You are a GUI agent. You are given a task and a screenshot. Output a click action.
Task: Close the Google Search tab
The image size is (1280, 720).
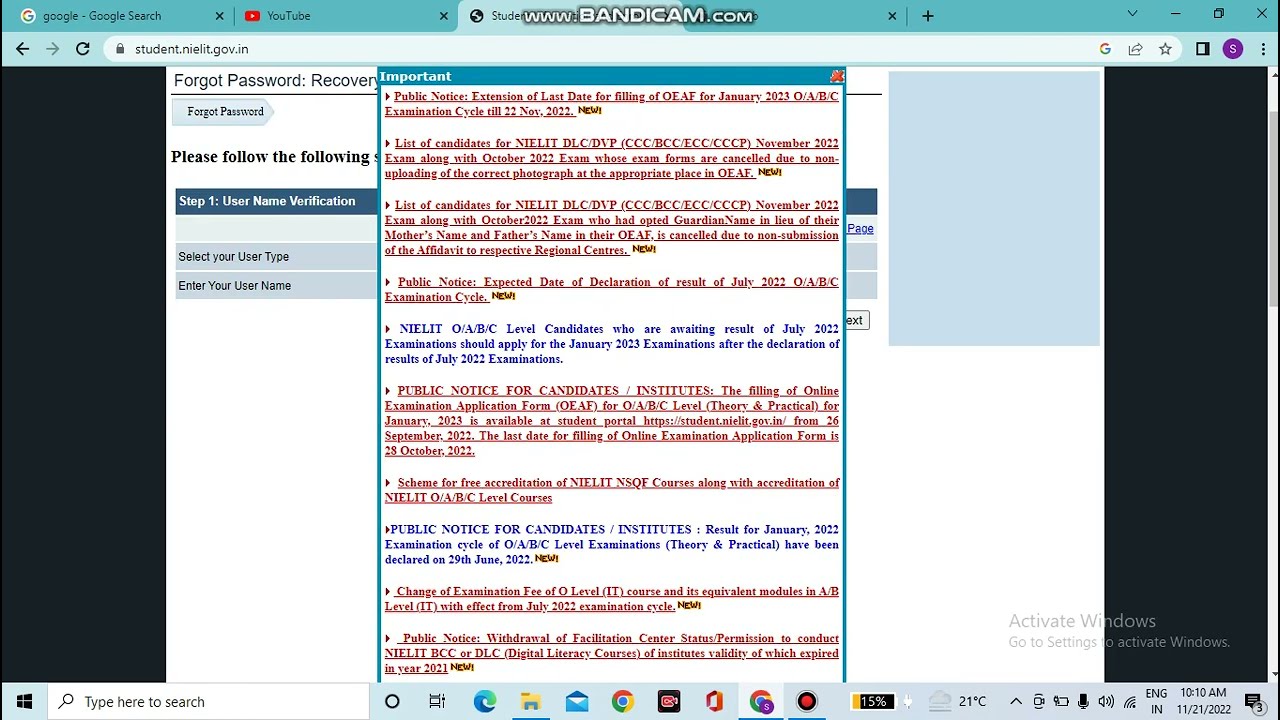219,16
